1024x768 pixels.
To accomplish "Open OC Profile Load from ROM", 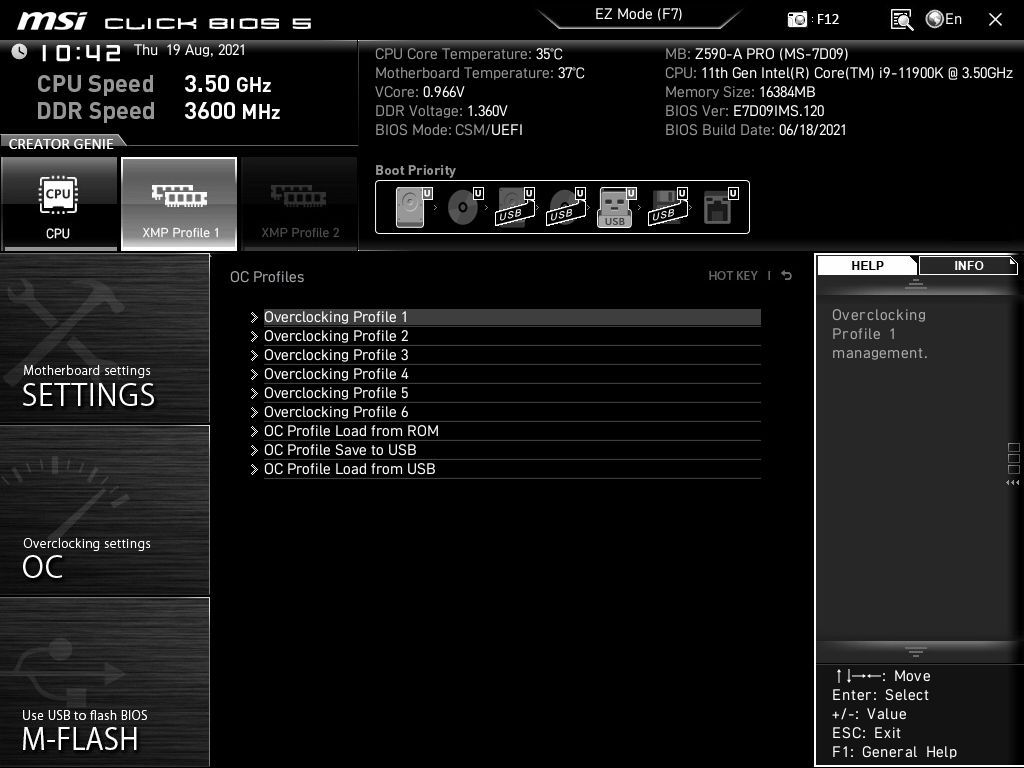I will pos(512,430).
